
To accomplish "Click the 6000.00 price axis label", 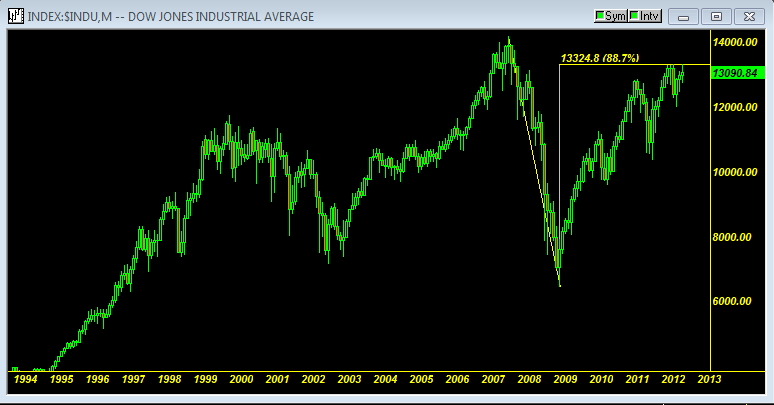I will pos(732,301).
